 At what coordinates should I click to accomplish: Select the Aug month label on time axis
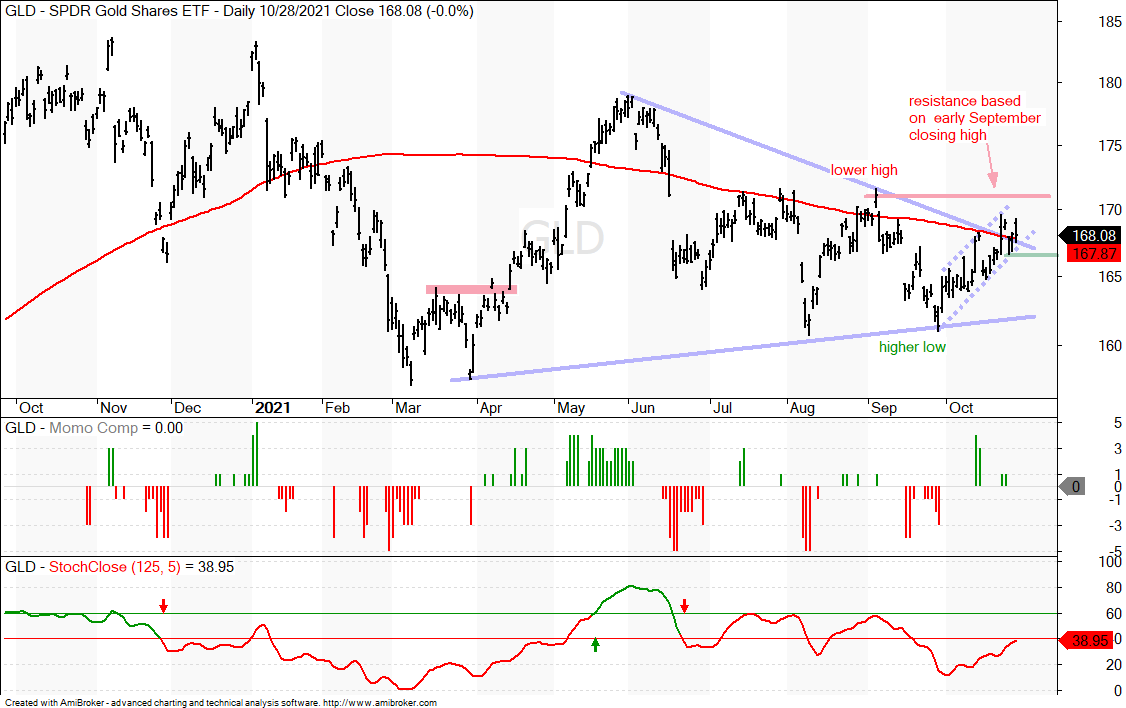point(802,408)
